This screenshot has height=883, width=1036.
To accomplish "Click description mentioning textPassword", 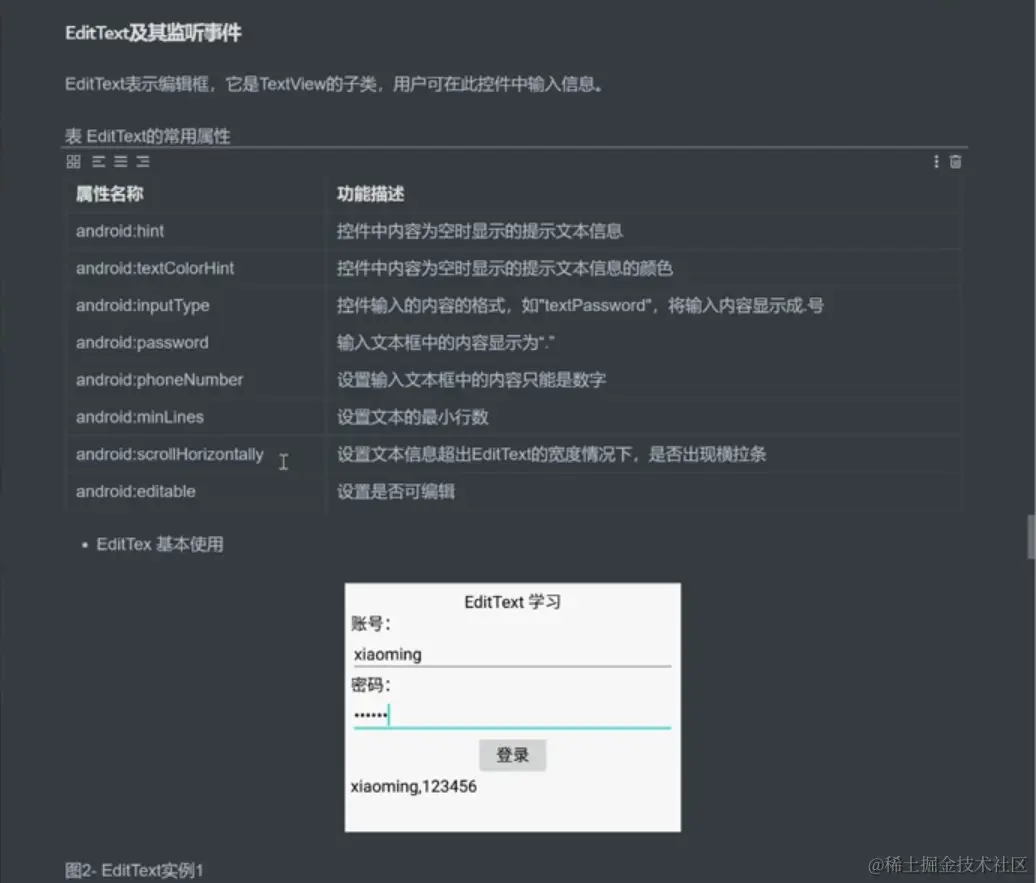I will pos(580,305).
